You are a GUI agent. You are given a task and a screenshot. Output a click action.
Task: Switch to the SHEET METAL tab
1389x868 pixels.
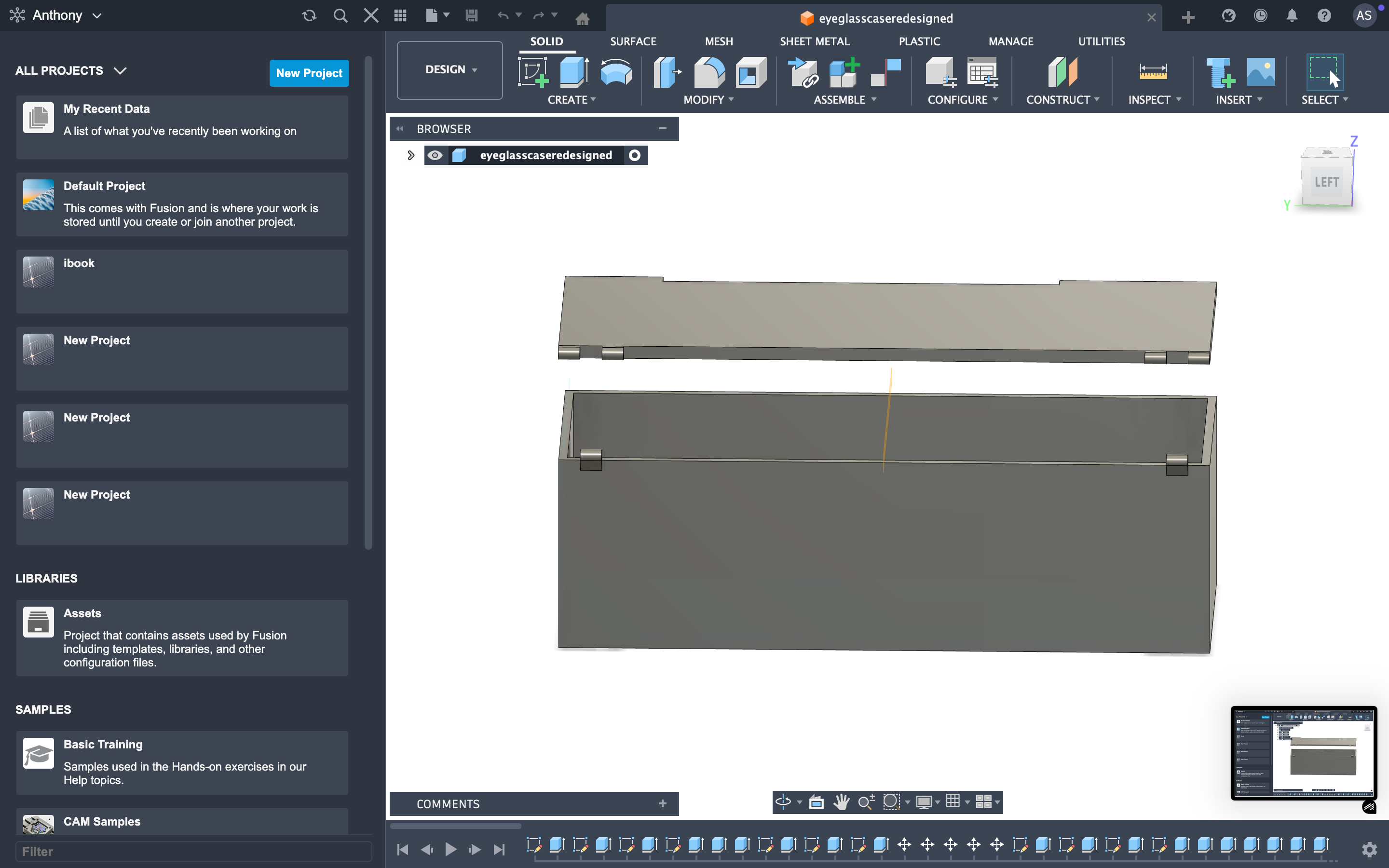(814, 41)
